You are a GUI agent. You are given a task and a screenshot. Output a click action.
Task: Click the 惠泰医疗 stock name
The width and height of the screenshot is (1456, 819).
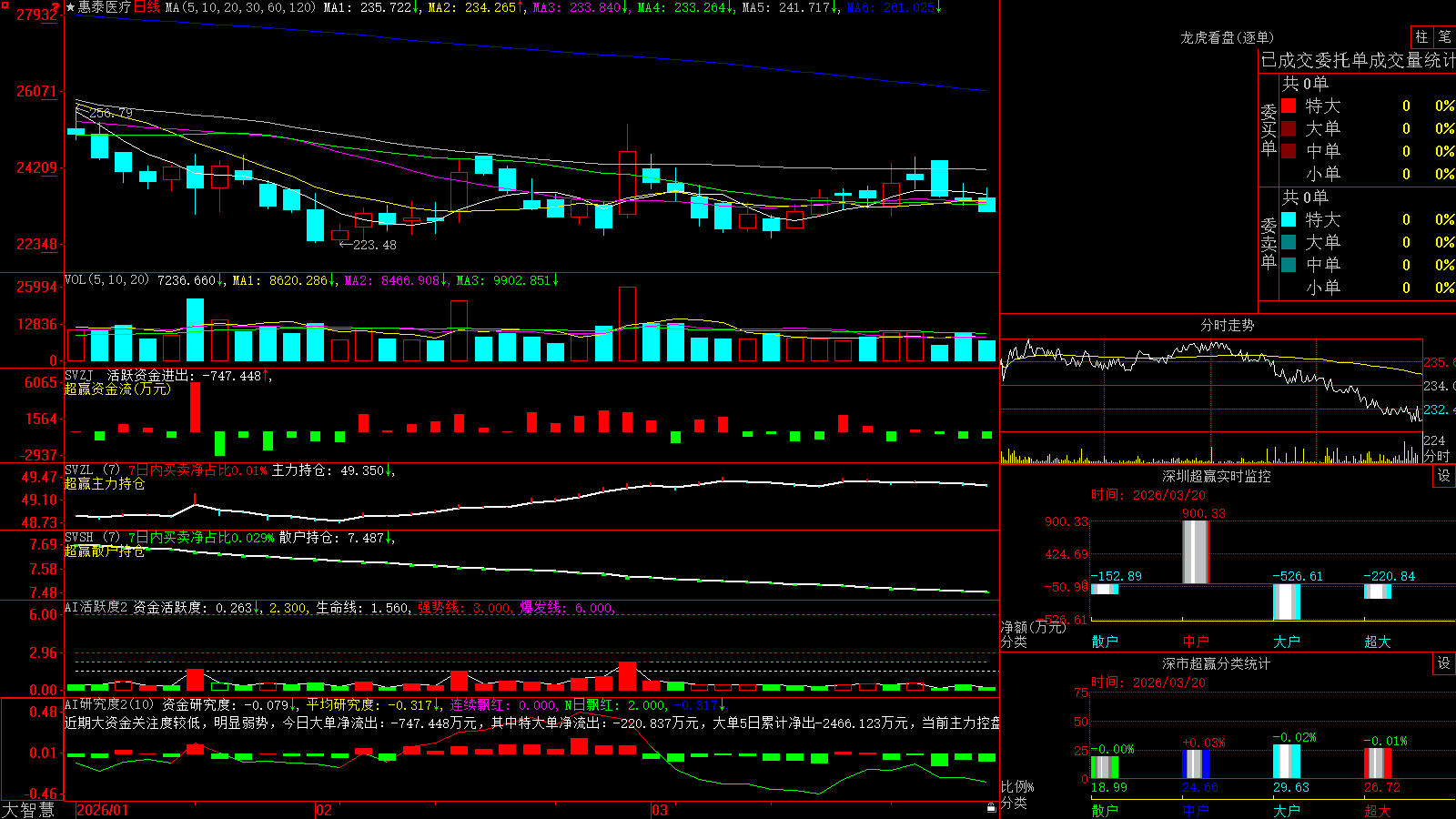point(105,7)
